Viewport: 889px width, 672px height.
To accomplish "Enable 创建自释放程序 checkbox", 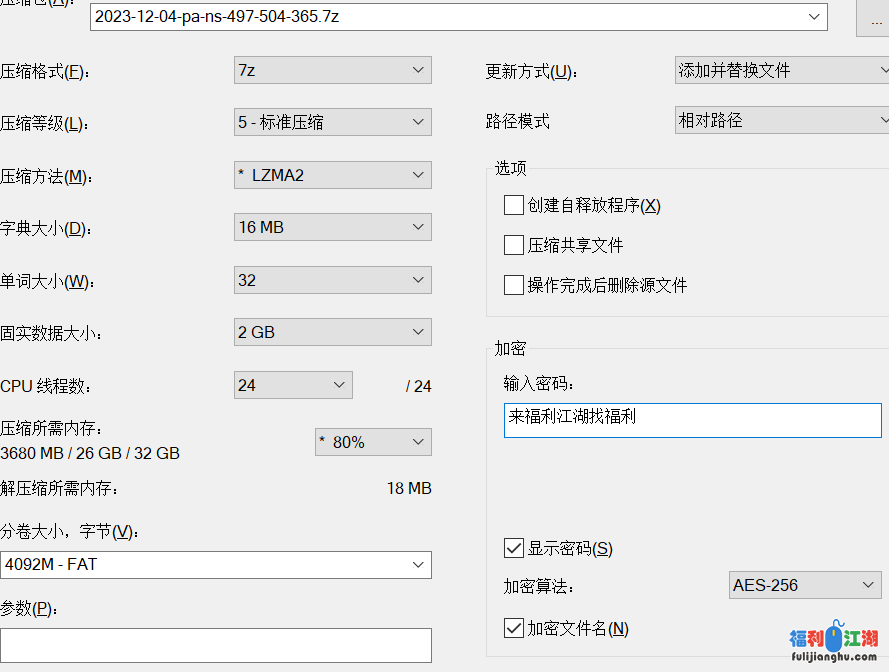I will [514, 205].
